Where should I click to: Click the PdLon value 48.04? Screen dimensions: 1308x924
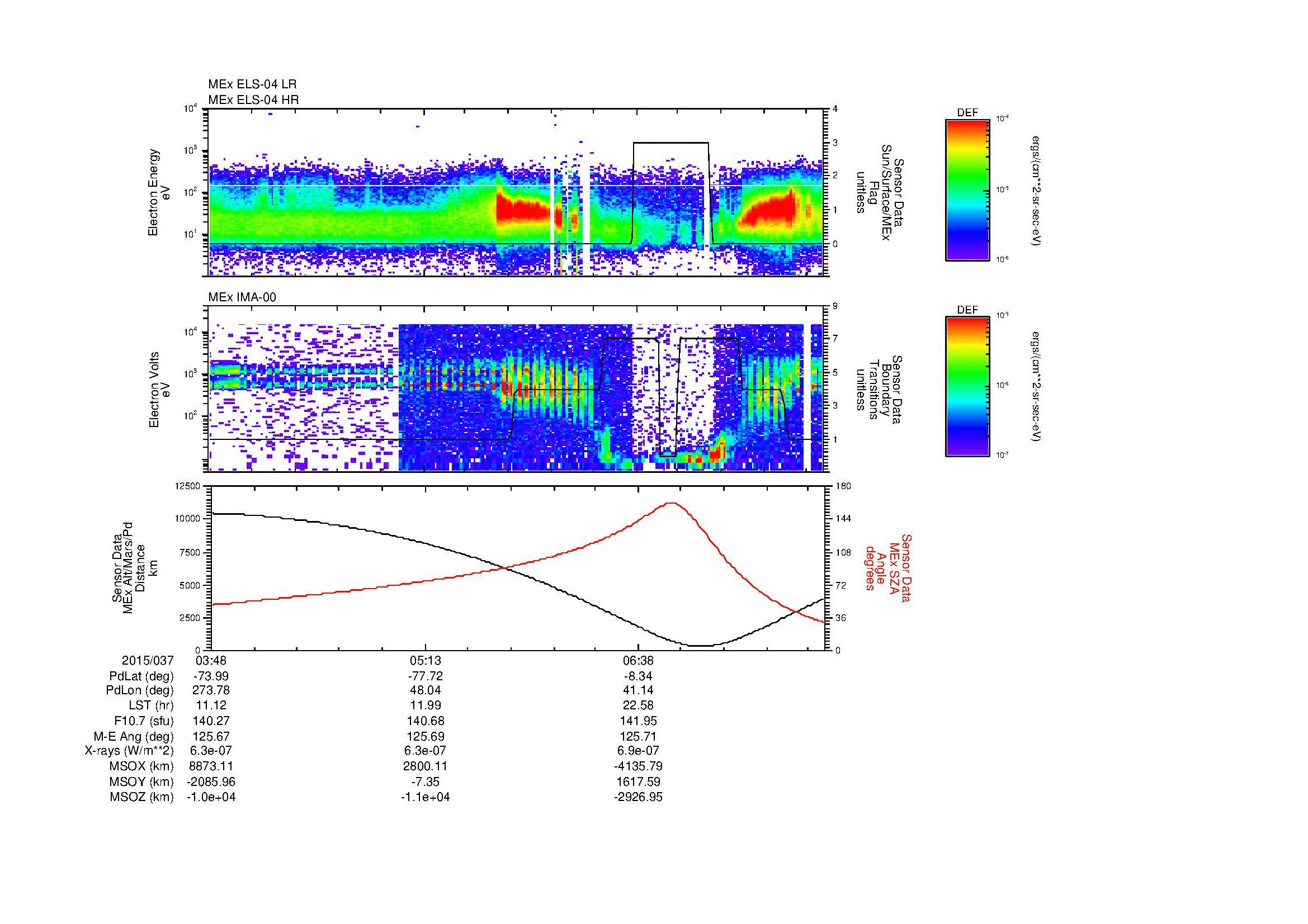pyautogui.click(x=425, y=690)
